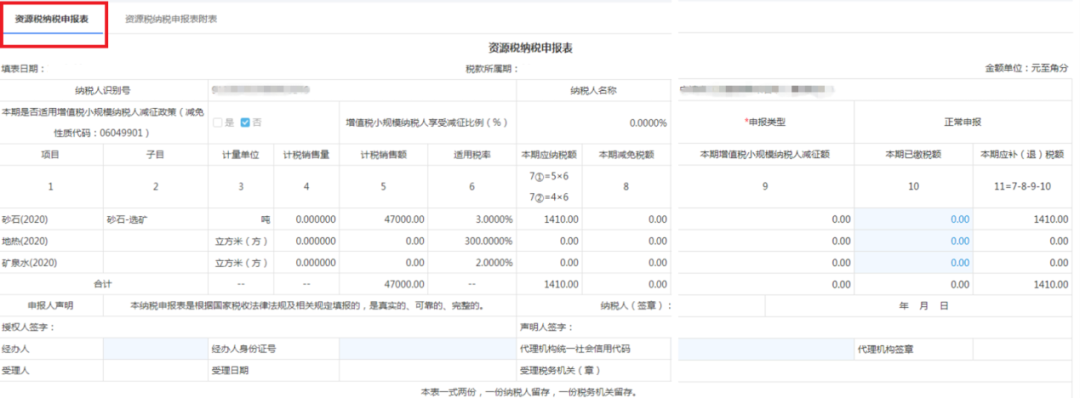Click 47000.00 计税销售额 in 砂石 row
The height and width of the screenshot is (398, 1080).
tap(383, 220)
